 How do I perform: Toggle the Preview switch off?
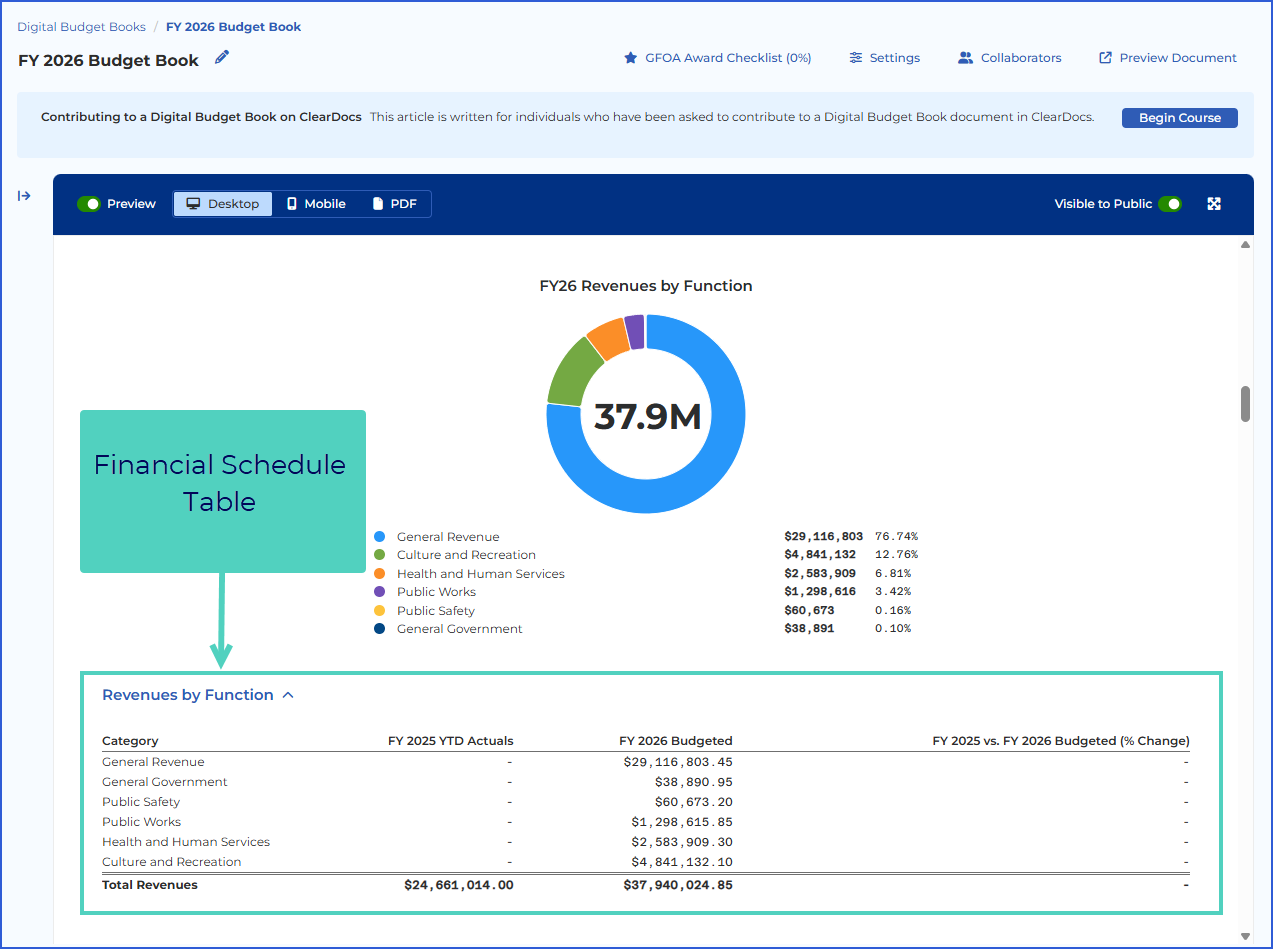point(89,204)
